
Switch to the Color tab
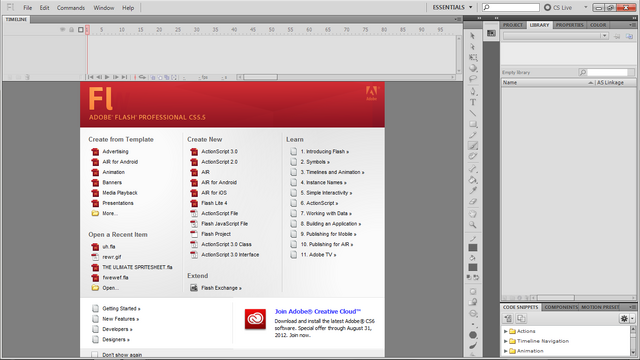[x=598, y=25]
